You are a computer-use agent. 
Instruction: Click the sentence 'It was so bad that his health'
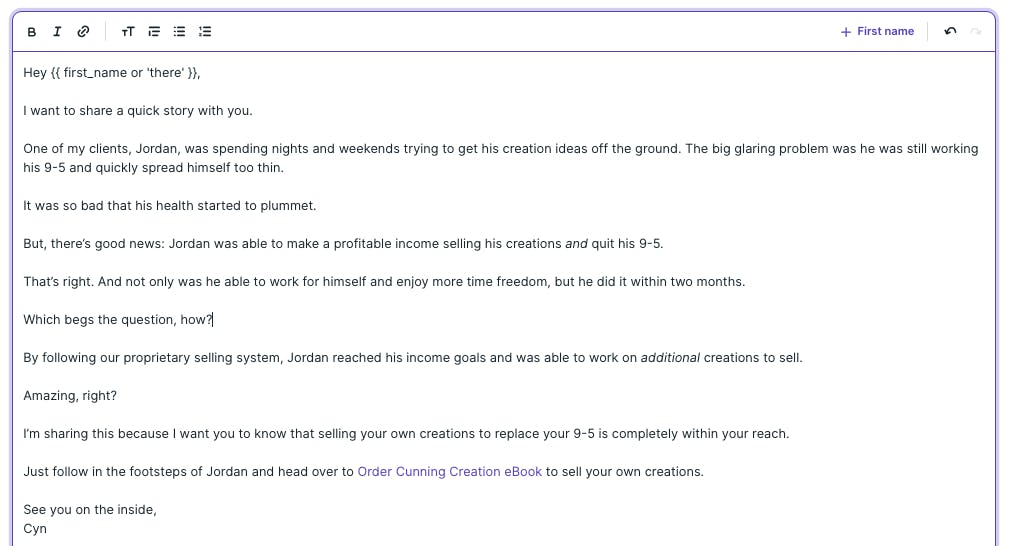tap(169, 206)
